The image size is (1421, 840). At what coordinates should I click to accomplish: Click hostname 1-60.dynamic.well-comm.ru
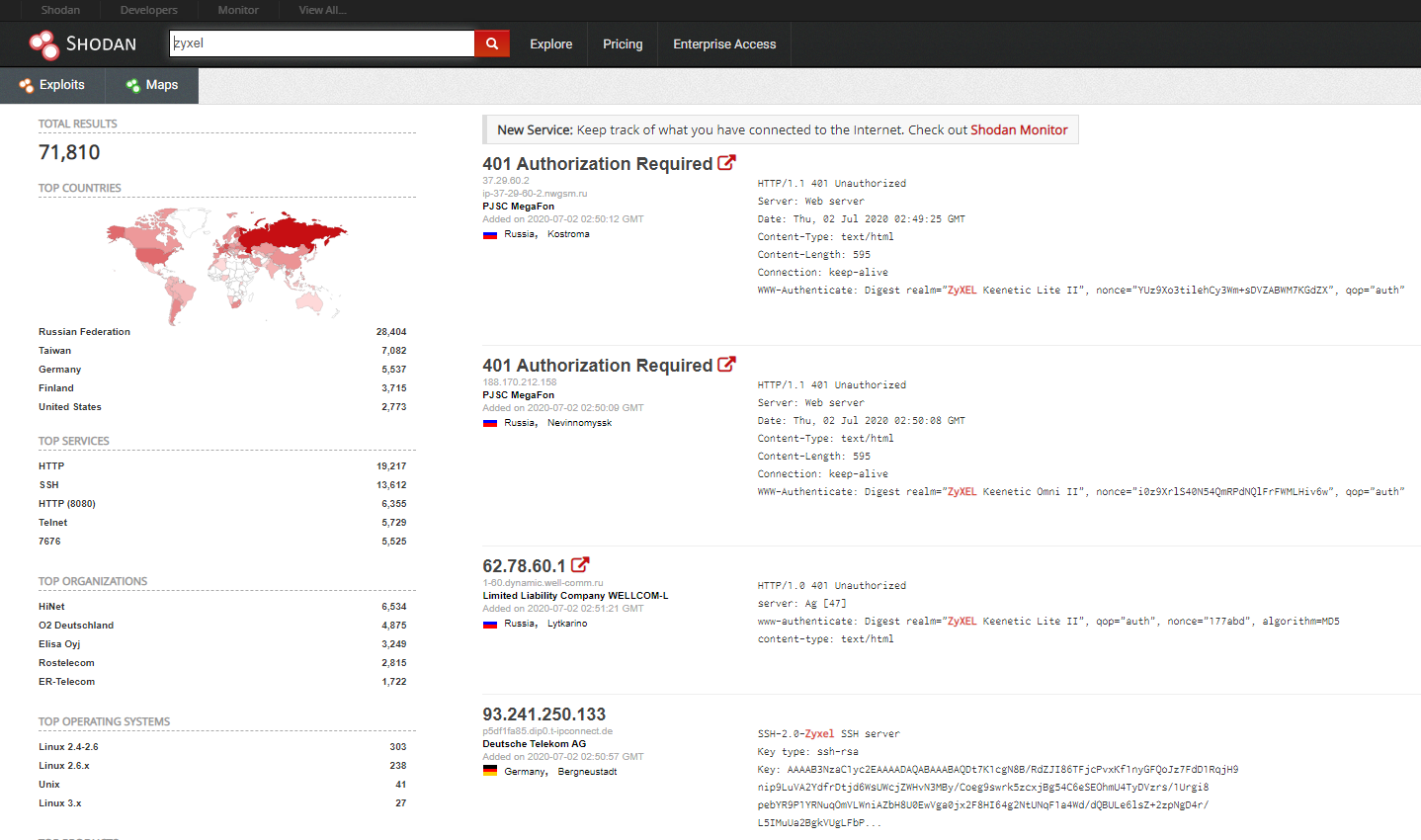543,583
